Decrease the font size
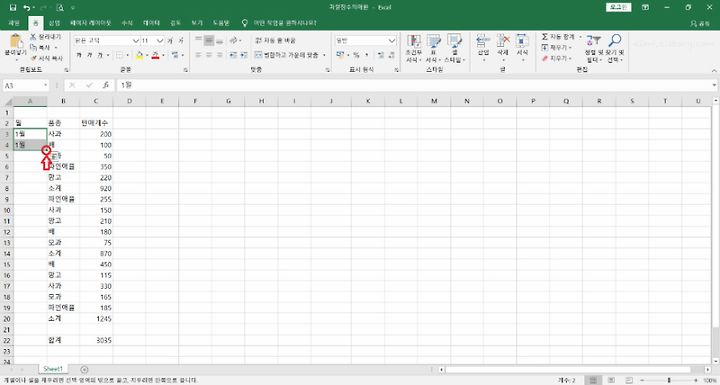 click(x=181, y=40)
